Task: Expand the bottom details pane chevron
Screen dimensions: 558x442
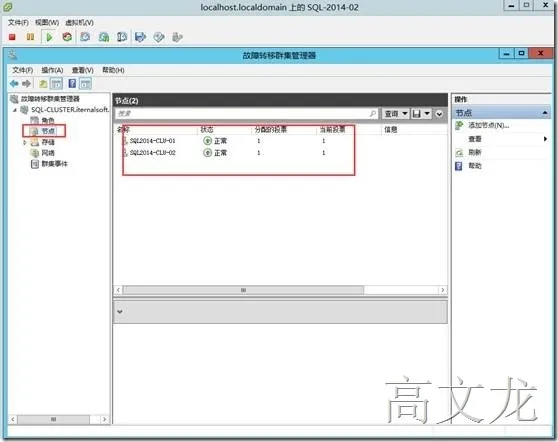Action: (120, 312)
